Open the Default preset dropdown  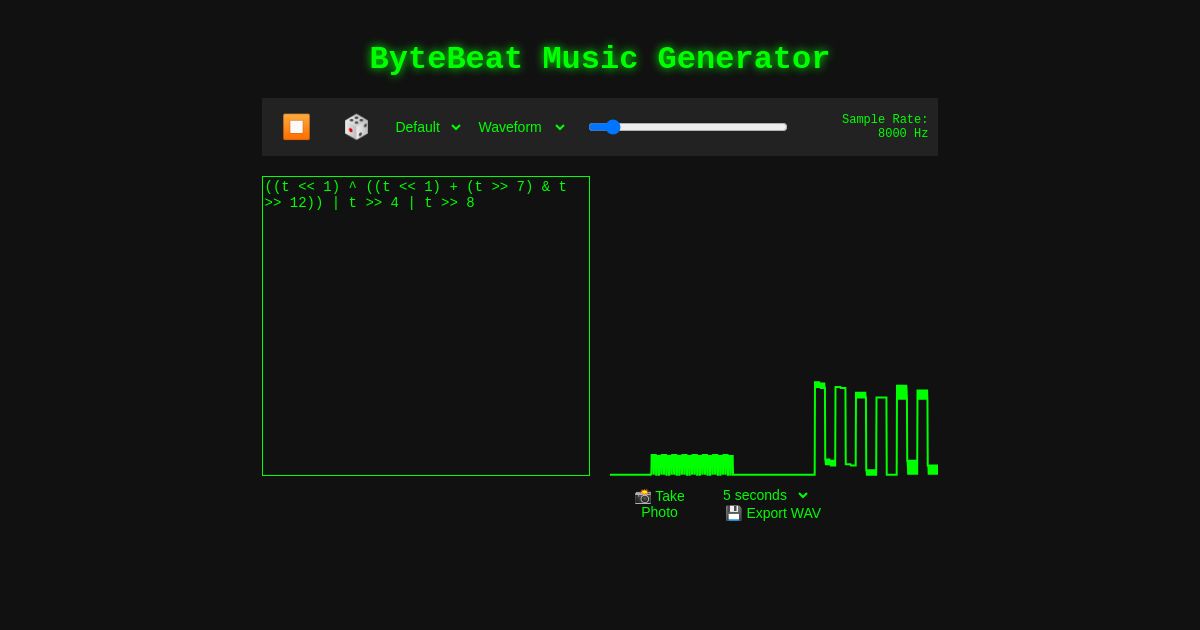[x=428, y=127]
